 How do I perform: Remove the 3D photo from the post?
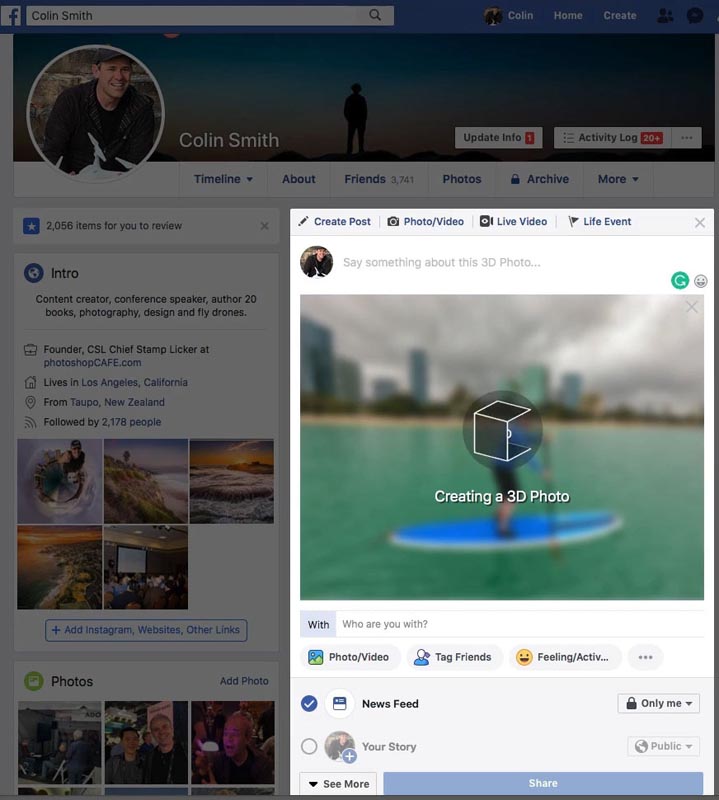(691, 307)
